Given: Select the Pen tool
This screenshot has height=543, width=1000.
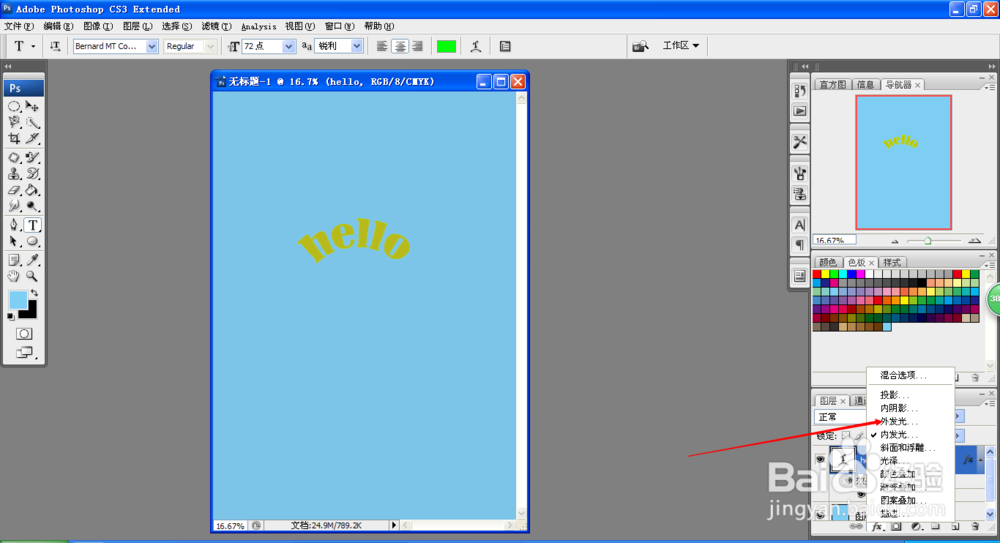Looking at the screenshot, I should (x=14, y=225).
